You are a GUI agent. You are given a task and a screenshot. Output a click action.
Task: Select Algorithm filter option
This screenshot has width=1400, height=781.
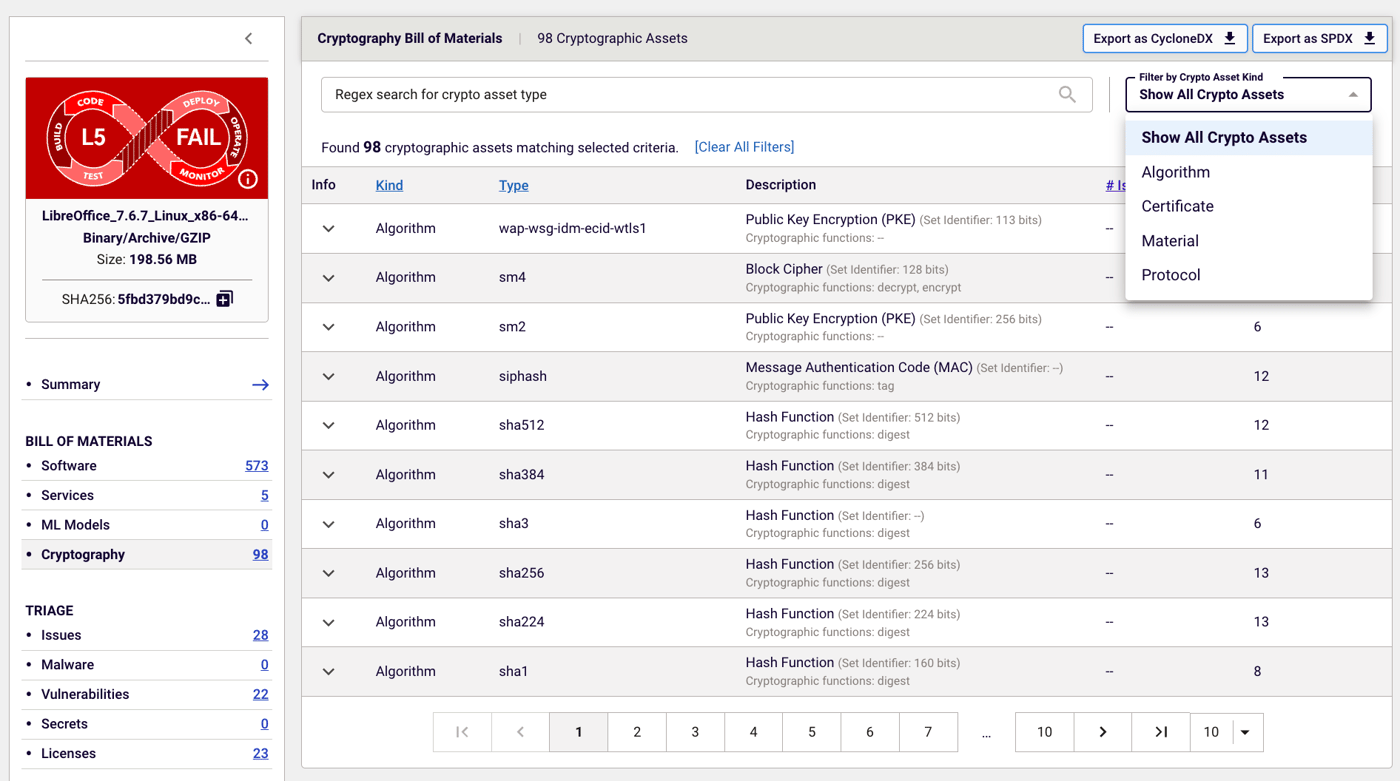[1249, 172]
